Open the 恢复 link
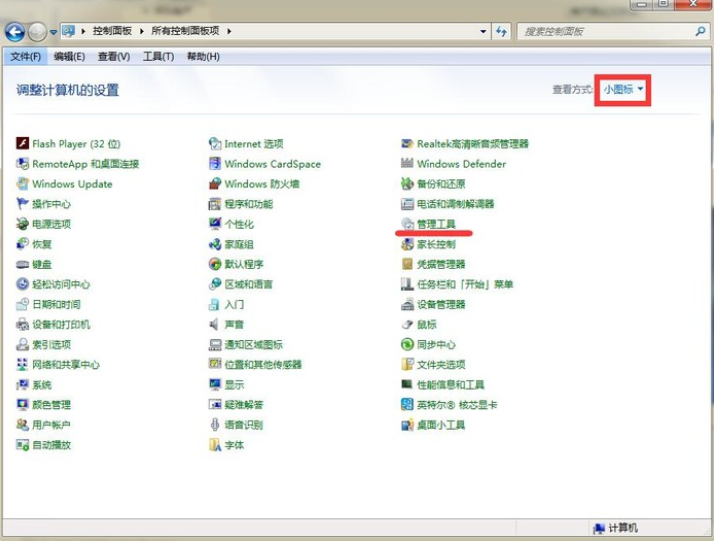714x541 pixels. tap(41, 244)
